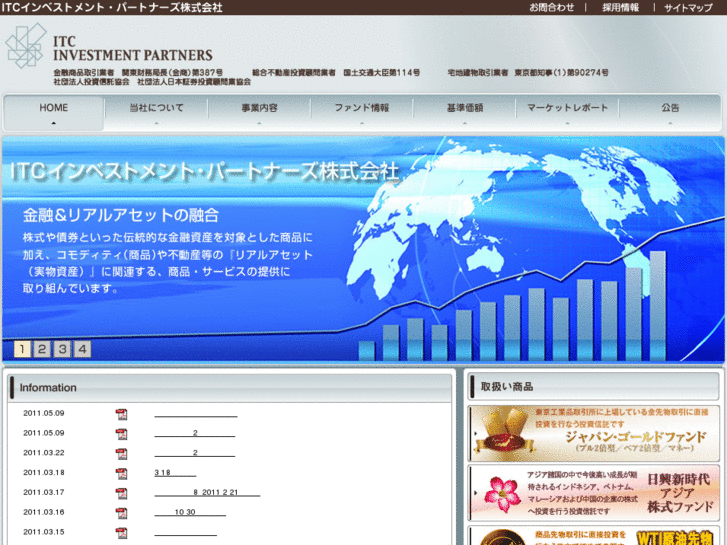Show banner slide 1
Viewport: 727px width, 545px height.
22,349
